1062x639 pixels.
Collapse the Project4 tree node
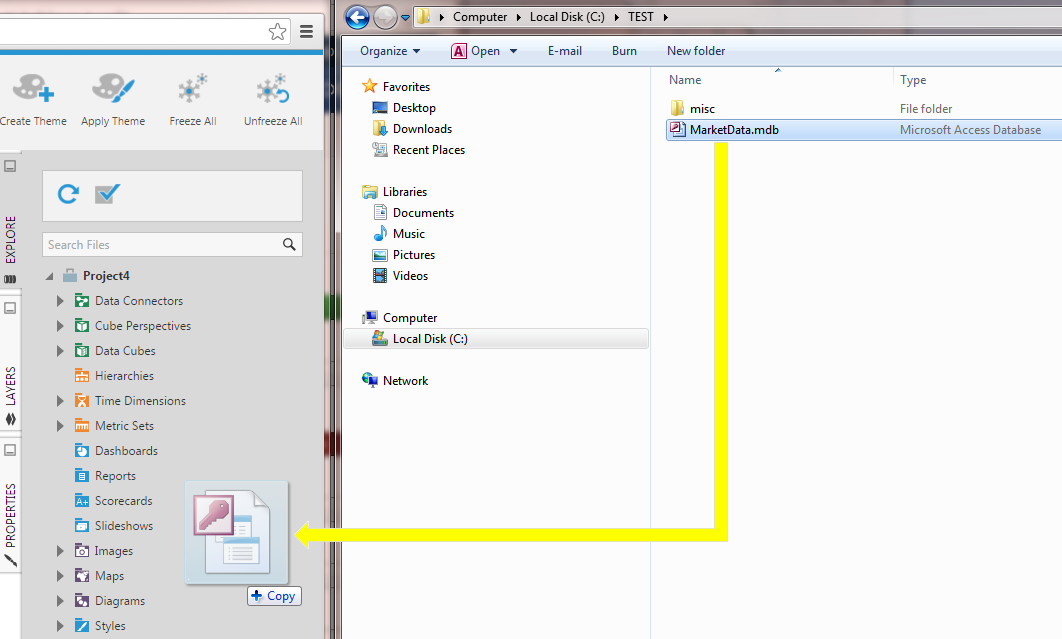[48, 275]
